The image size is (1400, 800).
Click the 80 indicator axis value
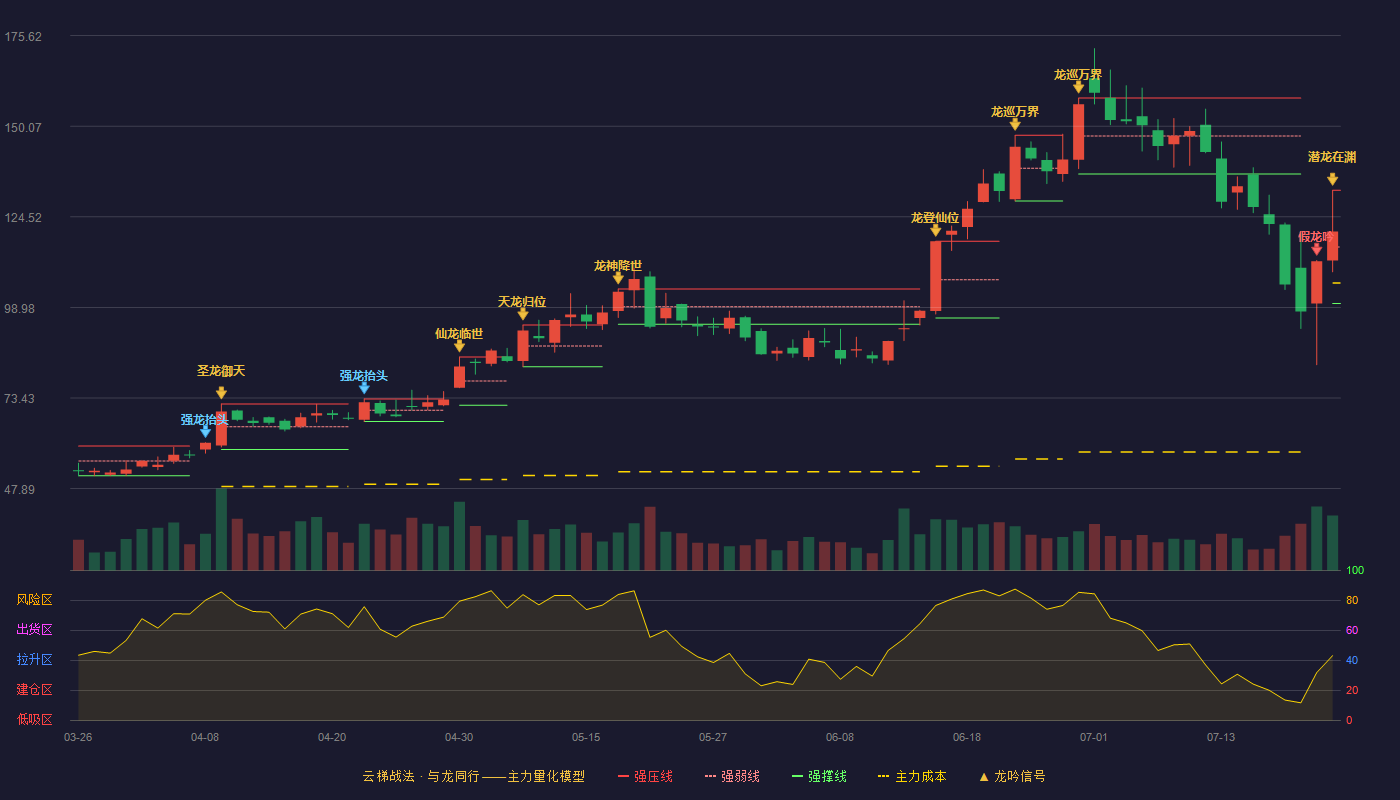pos(1351,600)
